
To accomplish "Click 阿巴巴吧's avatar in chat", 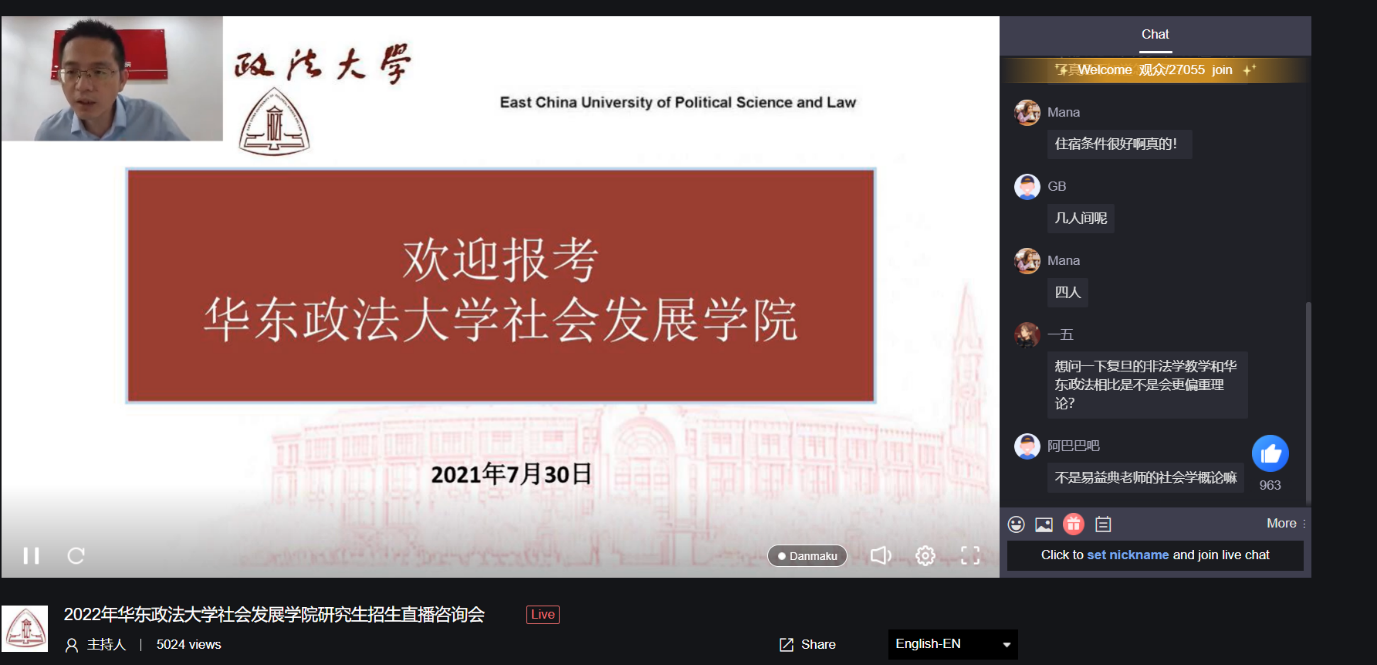I will [1027, 446].
